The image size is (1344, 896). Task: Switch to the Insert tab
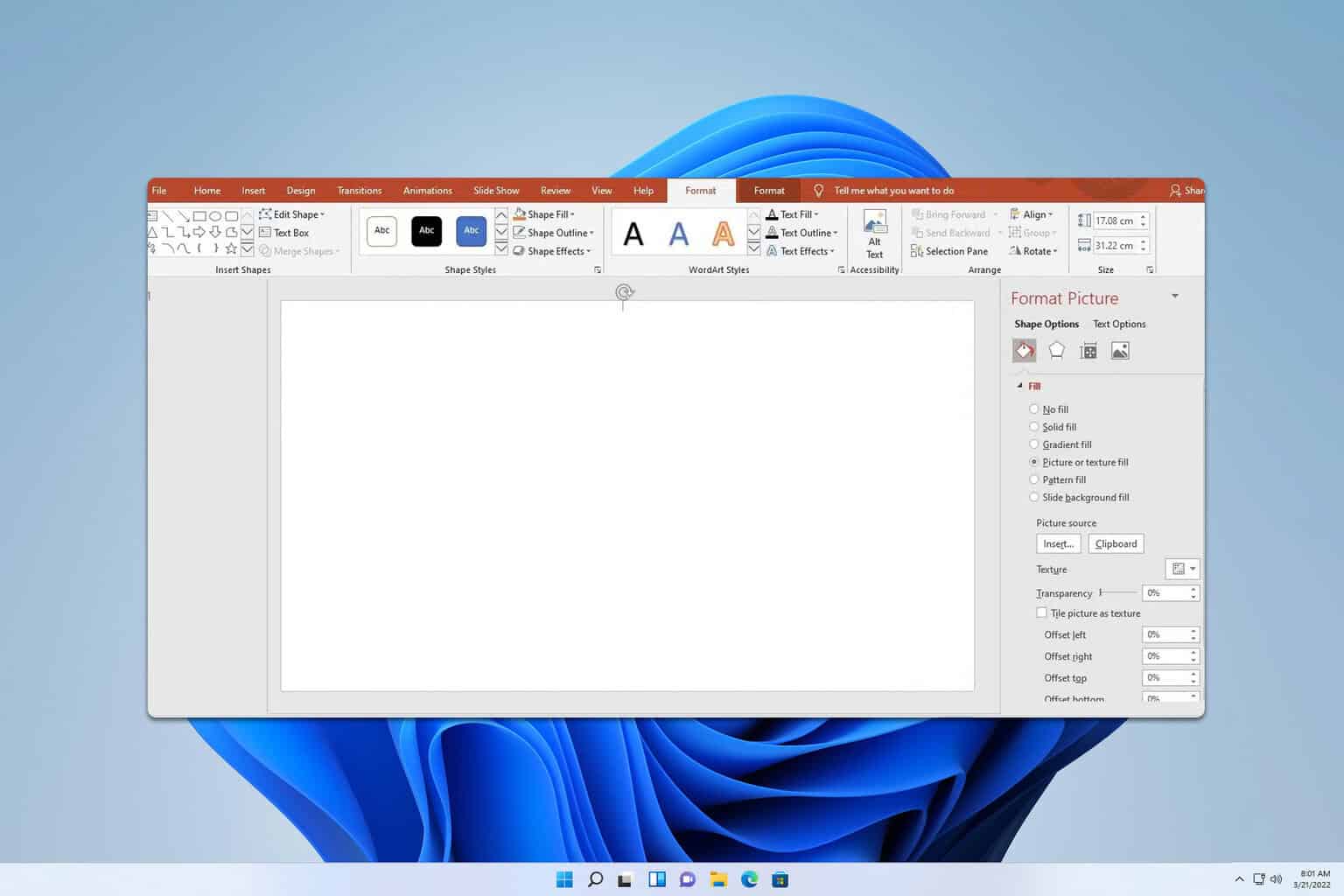click(x=254, y=191)
